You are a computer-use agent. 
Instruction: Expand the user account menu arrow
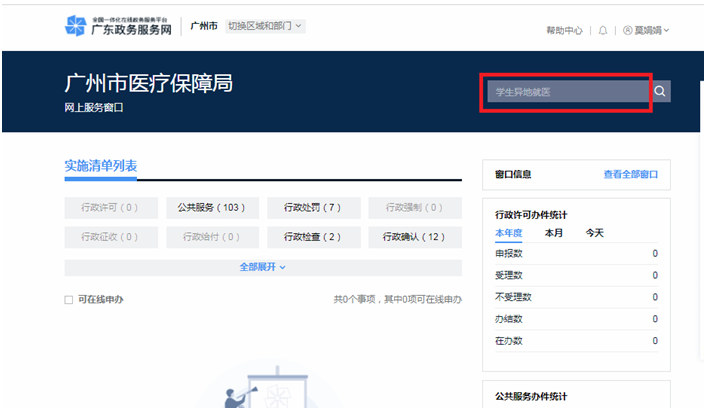coord(666,31)
